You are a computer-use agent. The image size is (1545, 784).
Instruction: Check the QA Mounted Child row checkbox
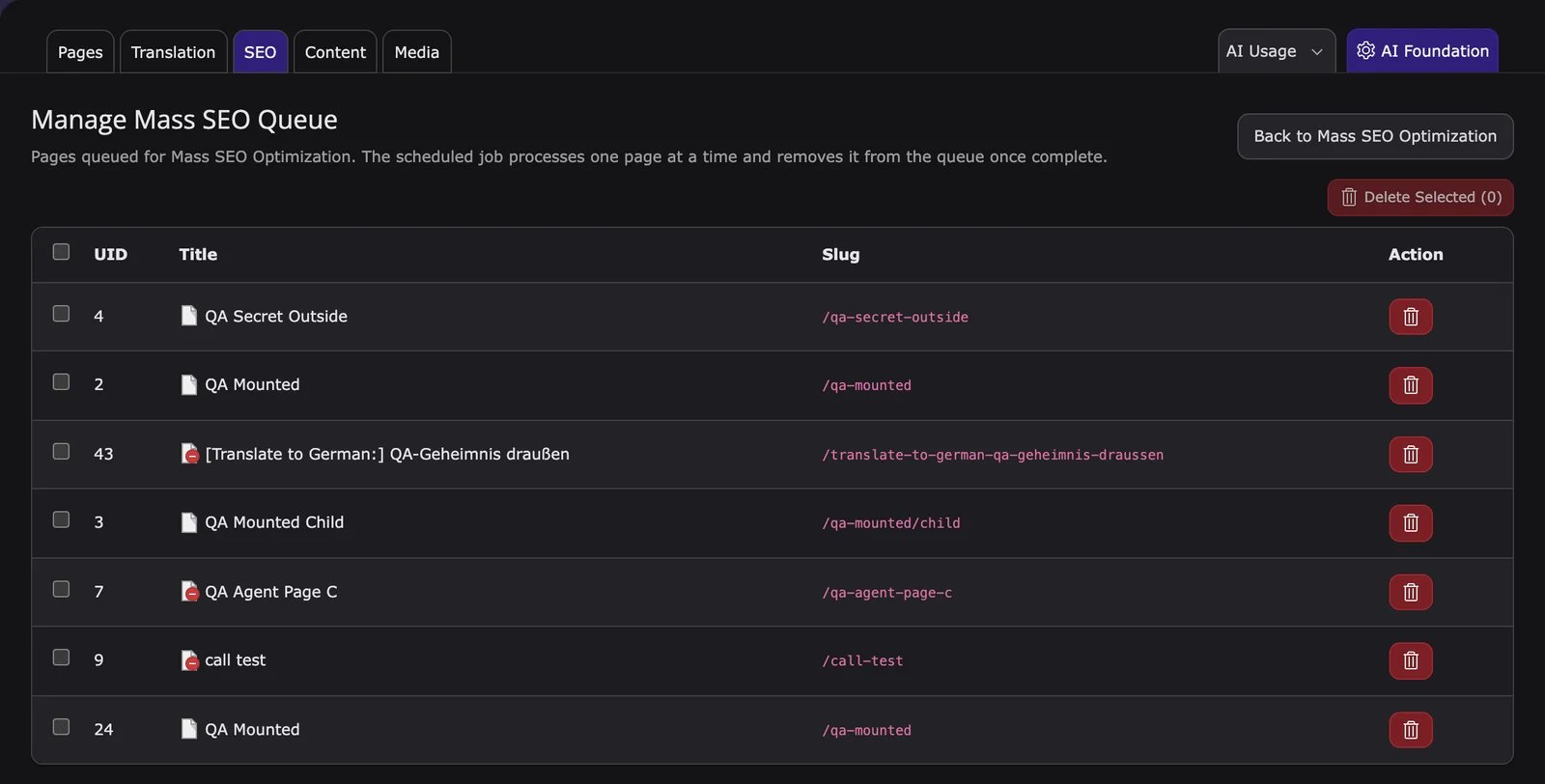[x=61, y=519]
